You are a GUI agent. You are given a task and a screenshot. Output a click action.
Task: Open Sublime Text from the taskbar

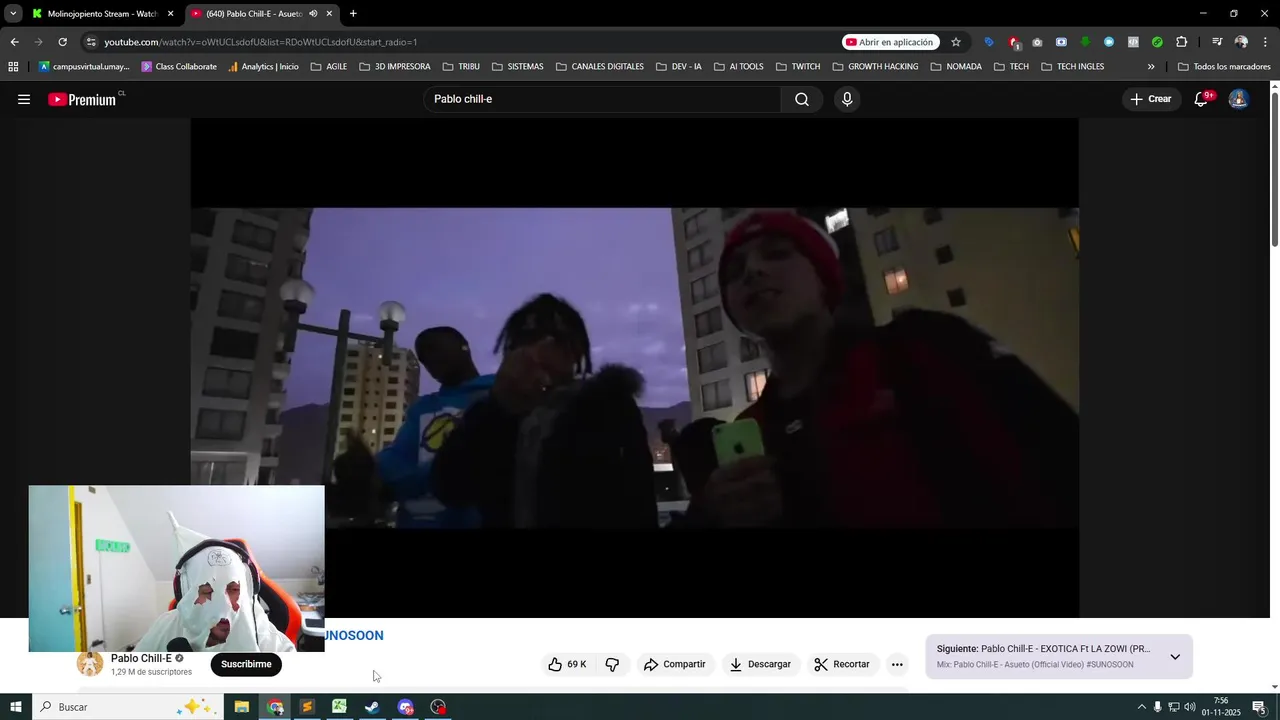tap(307, 707)
